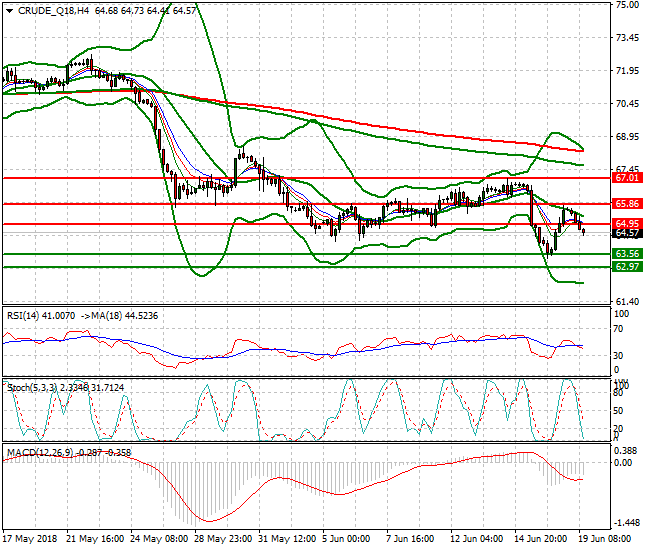Click the Stochastic scale level 50

pyautogui.click(x=618, y=411)
